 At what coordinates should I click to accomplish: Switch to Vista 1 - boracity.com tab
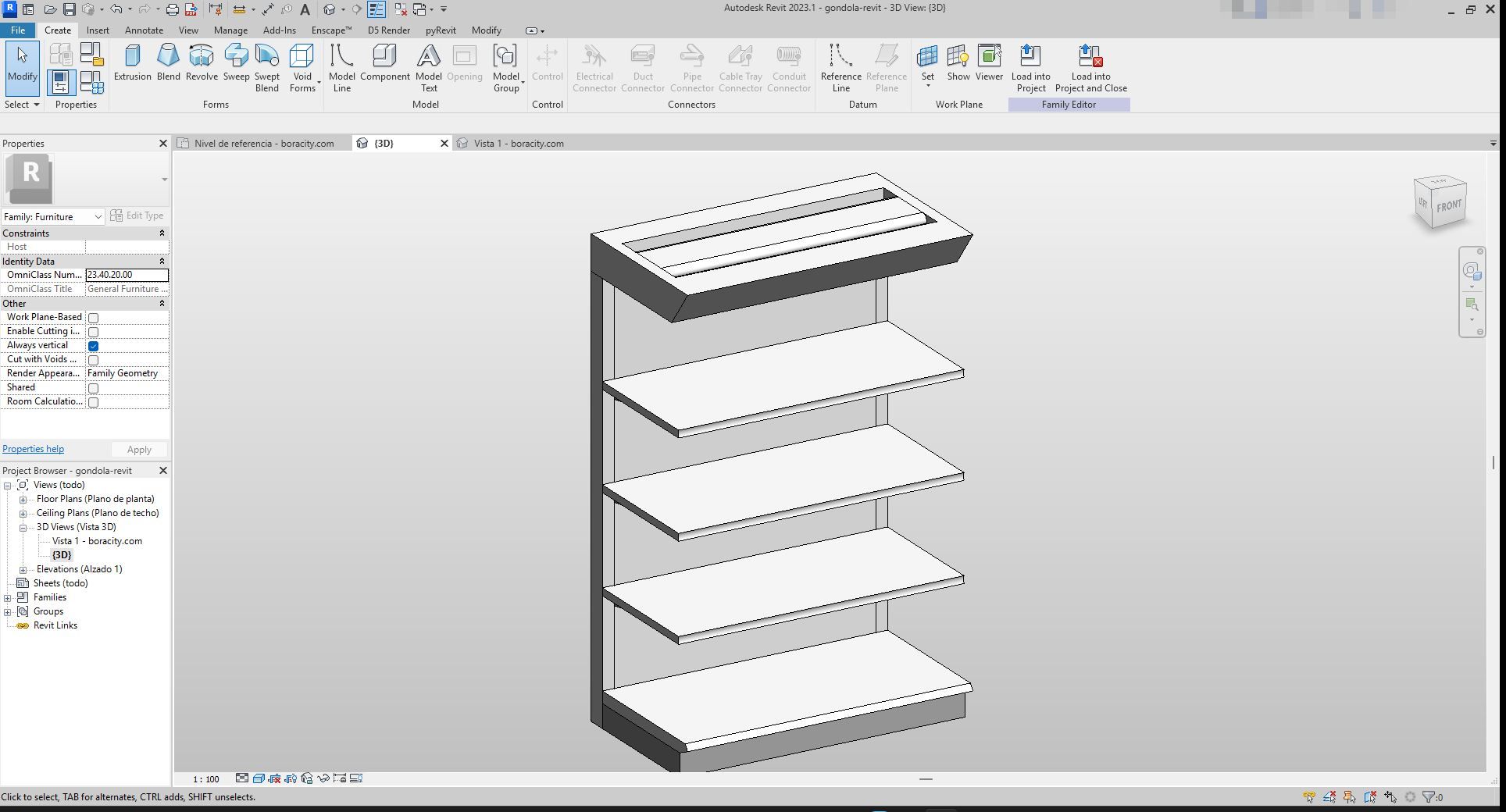click(x=518, y=144)
